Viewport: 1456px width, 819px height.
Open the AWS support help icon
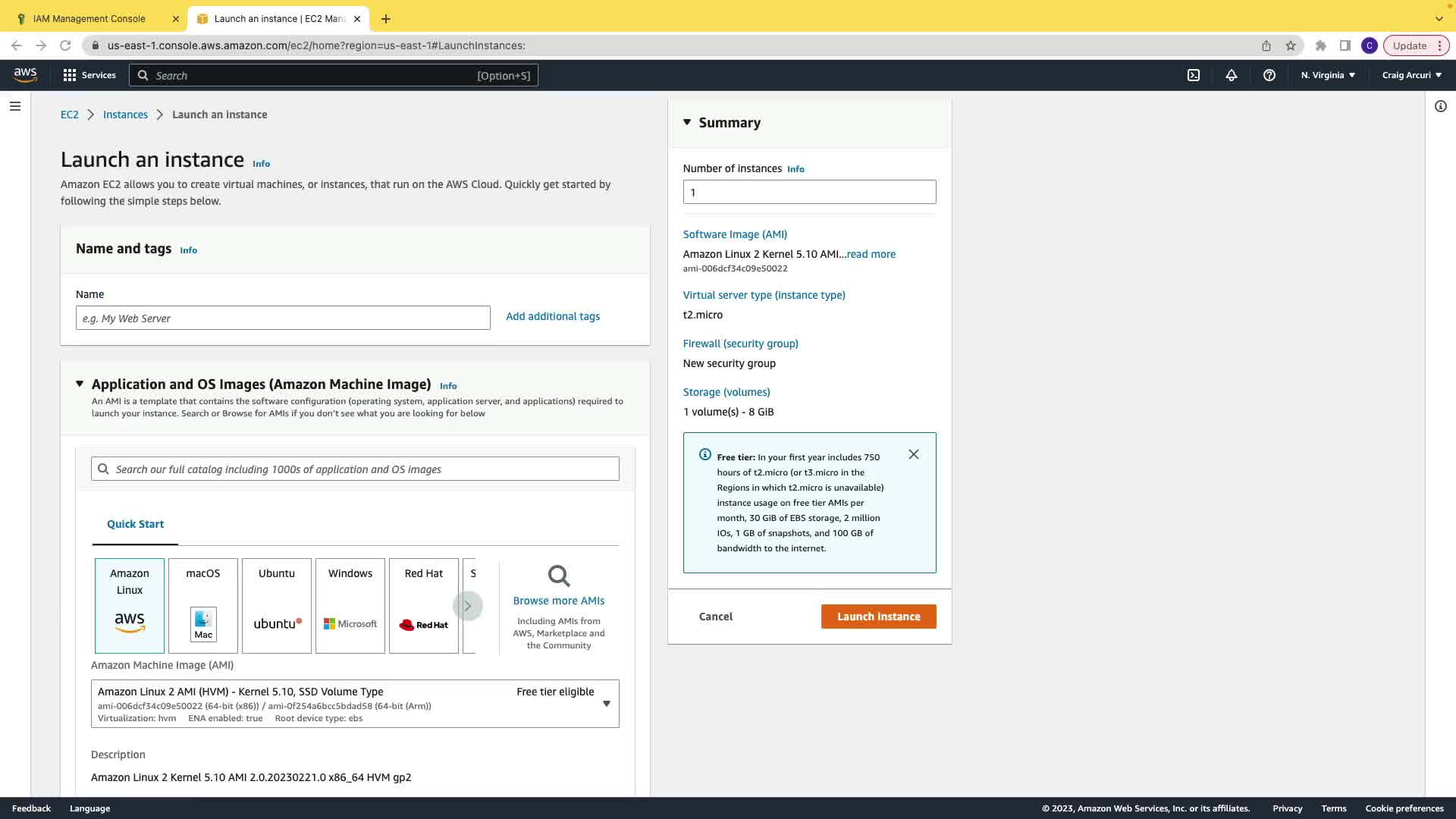[1269, 75]
